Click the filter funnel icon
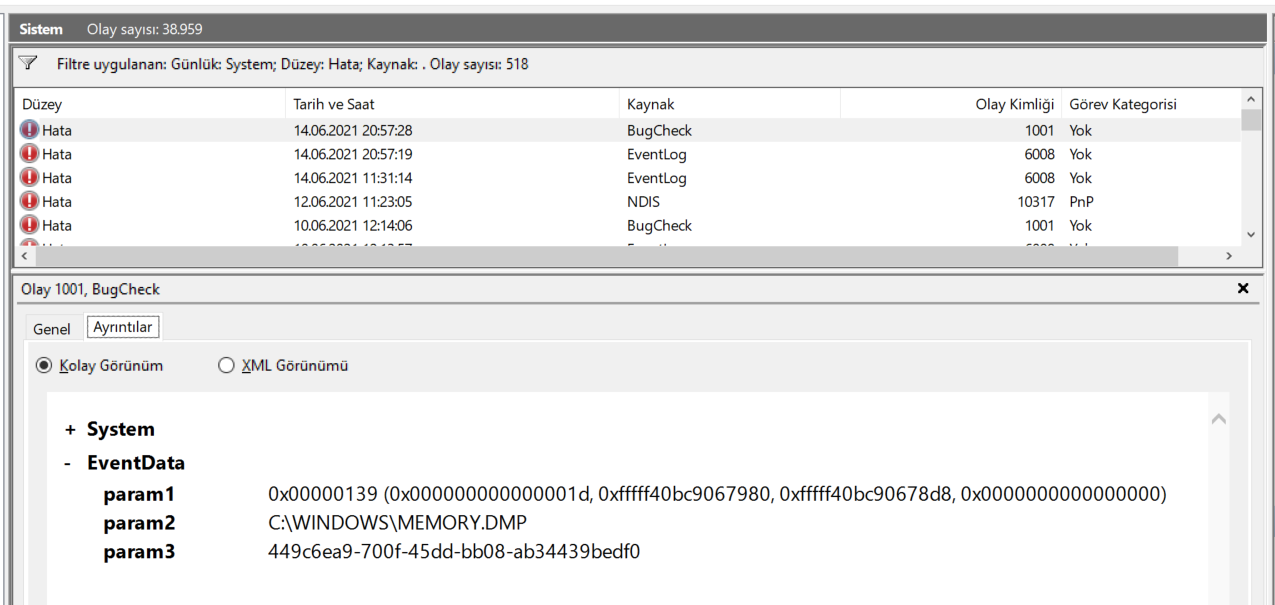Screen dimensions: 1275x605 tap(27, 63)
